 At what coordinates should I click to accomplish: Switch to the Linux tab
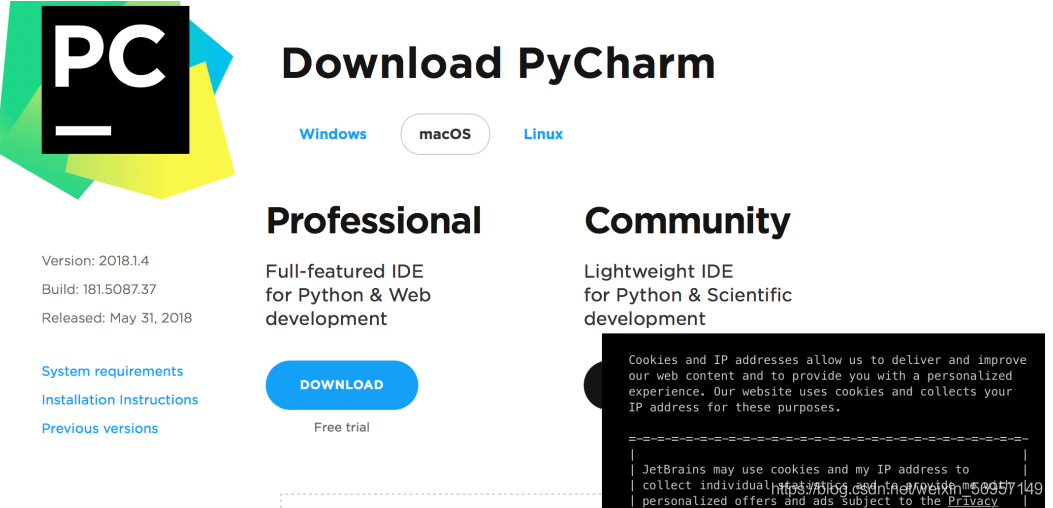[543, 134]
